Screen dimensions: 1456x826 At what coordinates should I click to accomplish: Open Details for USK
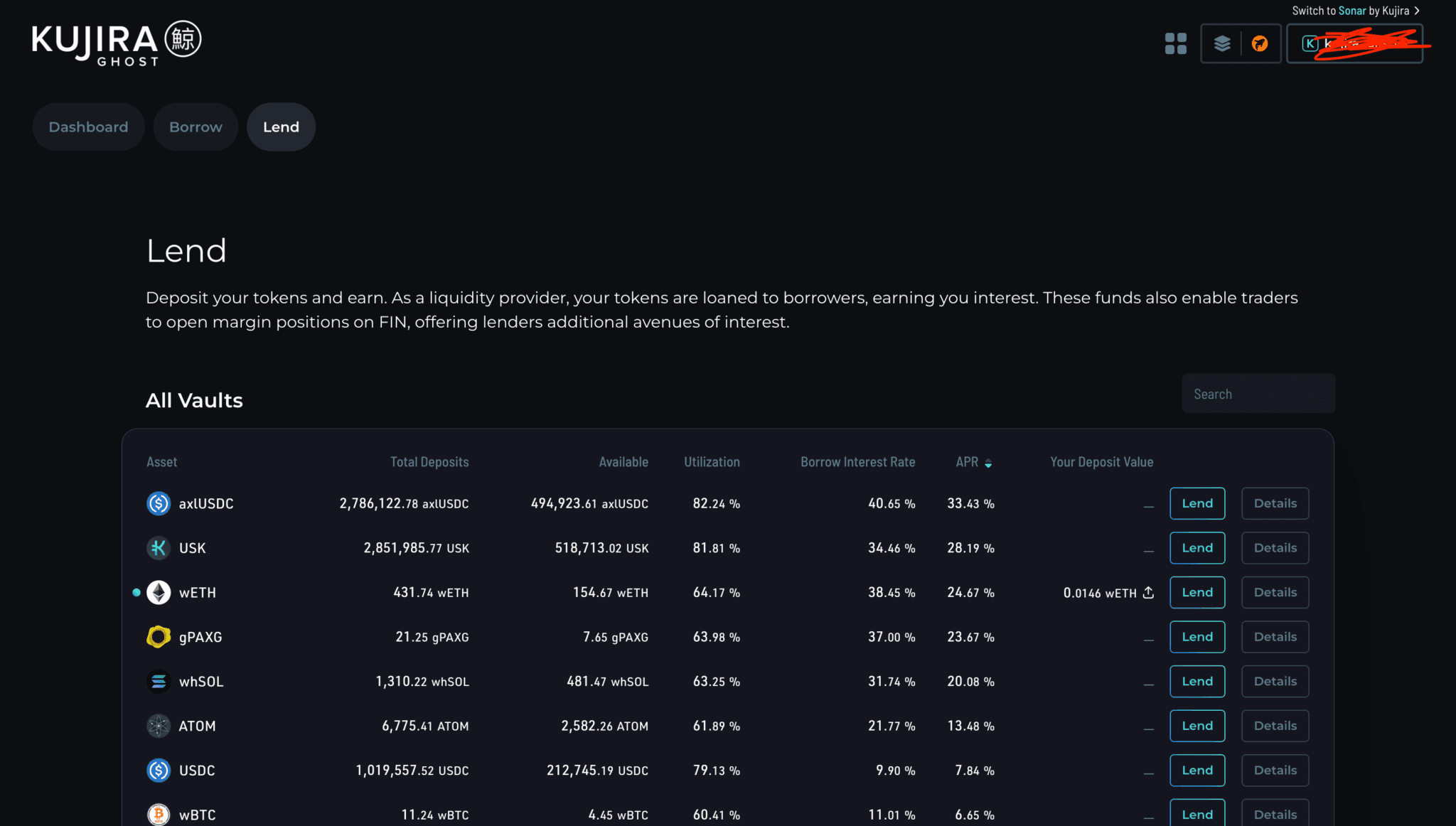click(1275, 548)
